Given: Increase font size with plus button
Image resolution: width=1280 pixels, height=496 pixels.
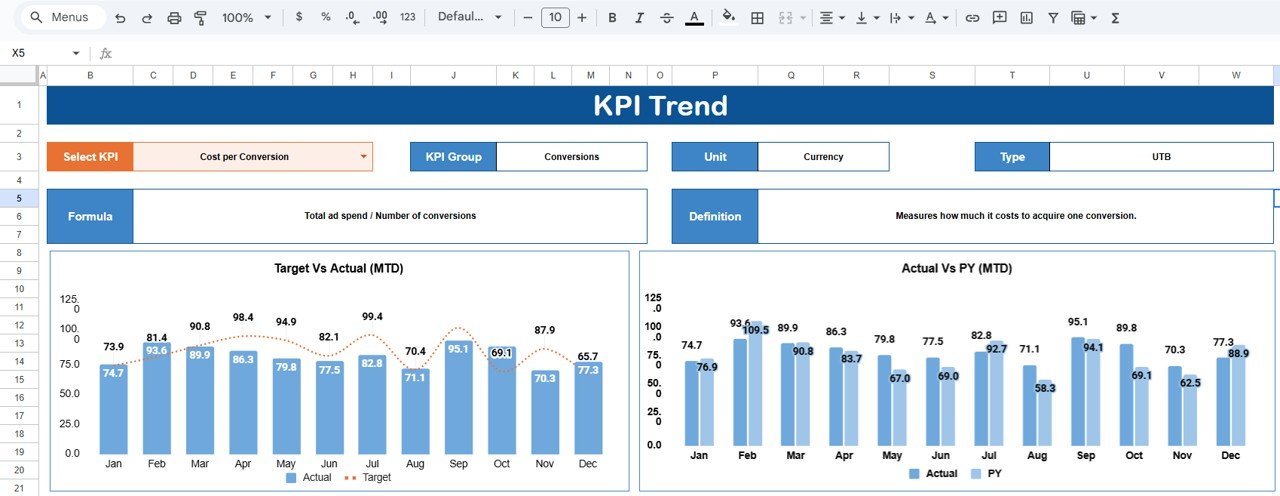Looking at the screenshot, I should (x=582, y=18).
